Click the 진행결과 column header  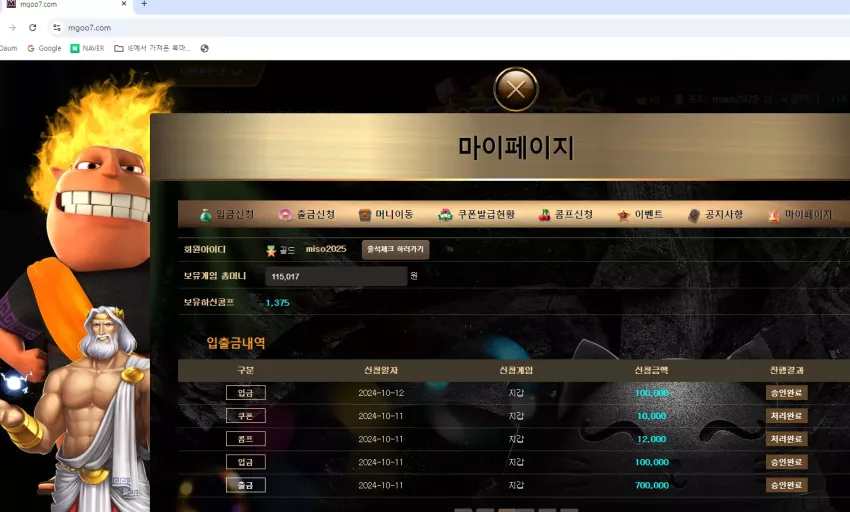point(787,370)
